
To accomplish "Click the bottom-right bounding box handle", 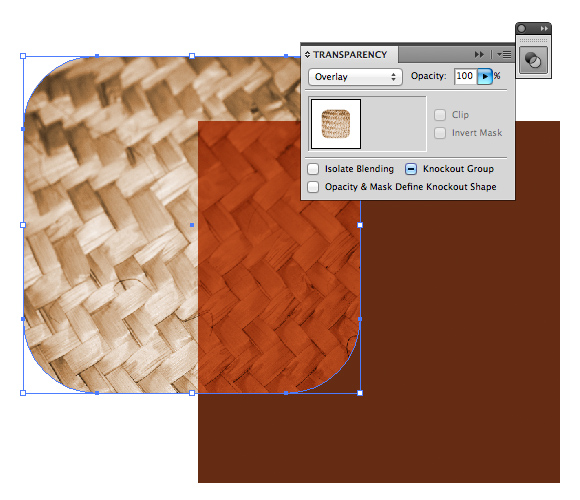I will (360, 393).
